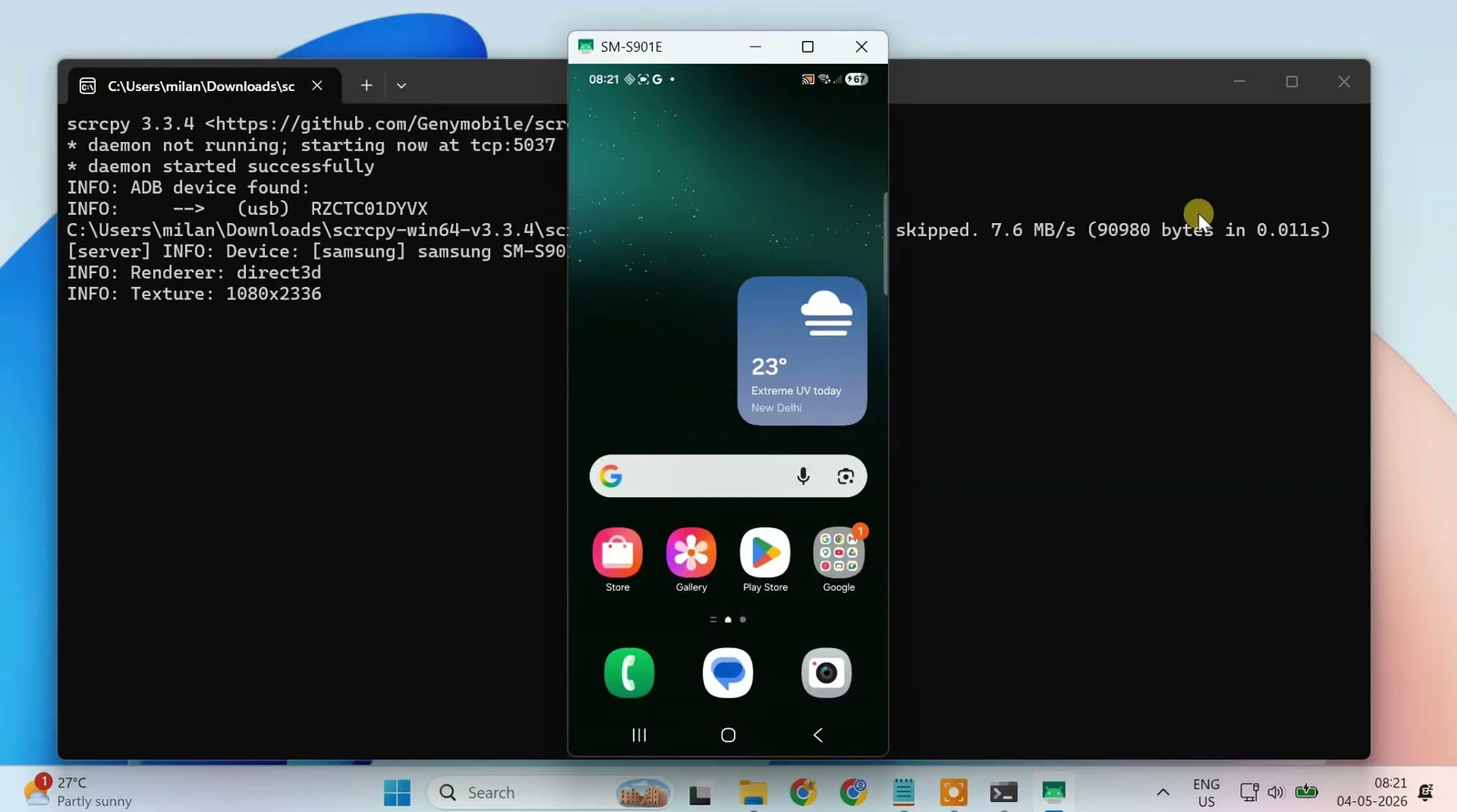
Task: Click the "INFO: ADB device found:" line
Action: [188, 188]
